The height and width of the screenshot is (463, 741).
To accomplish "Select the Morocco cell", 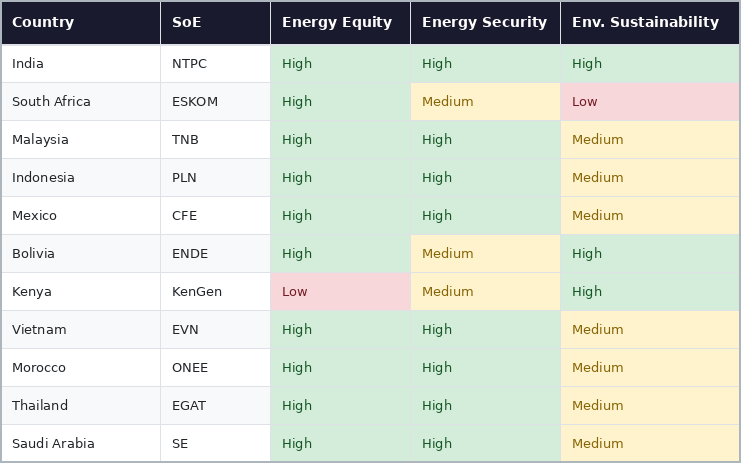I will tap(81, 368).
